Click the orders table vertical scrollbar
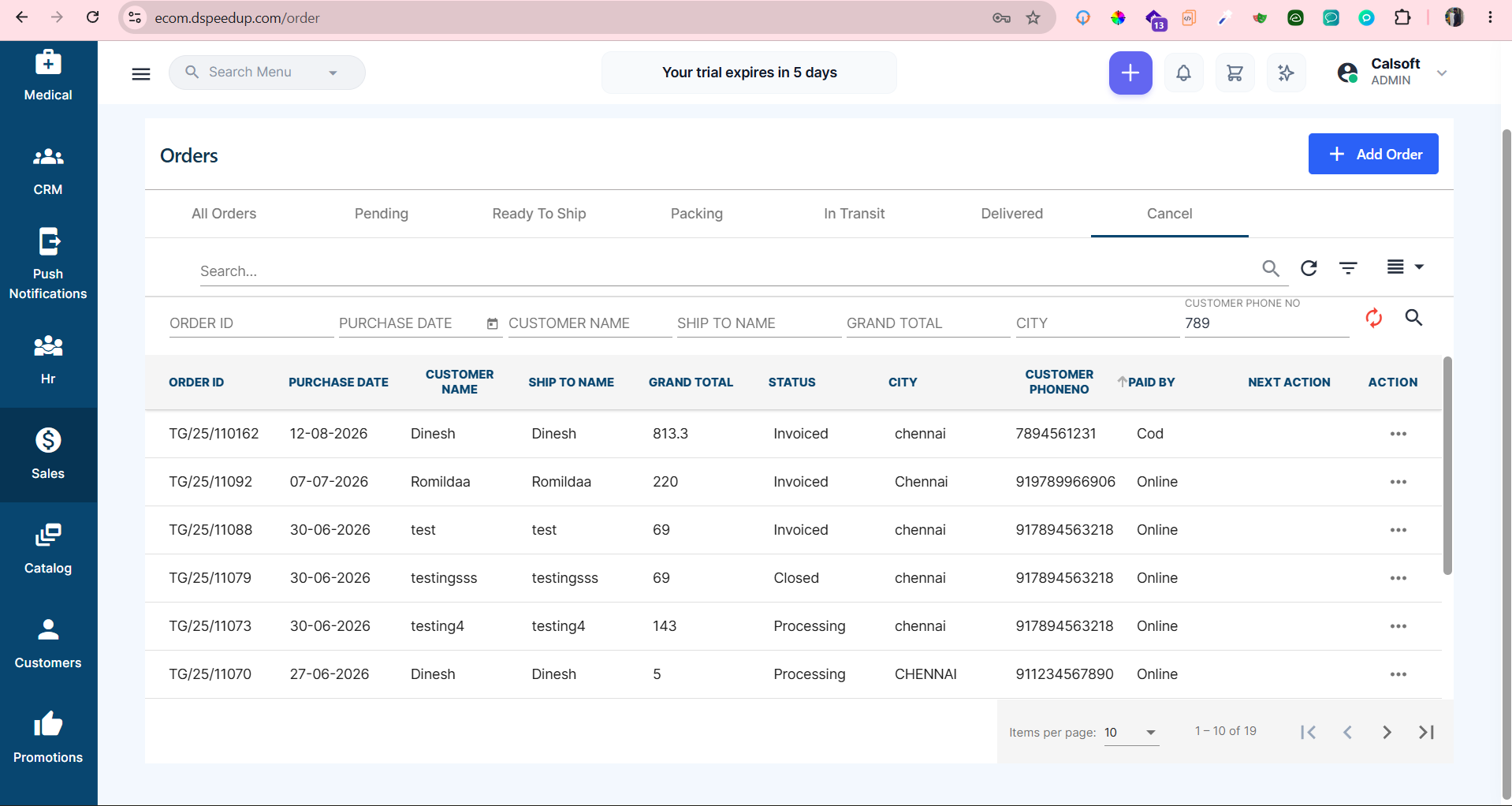The width and height of the screenshot is (1512, 806). point(1447,465)
